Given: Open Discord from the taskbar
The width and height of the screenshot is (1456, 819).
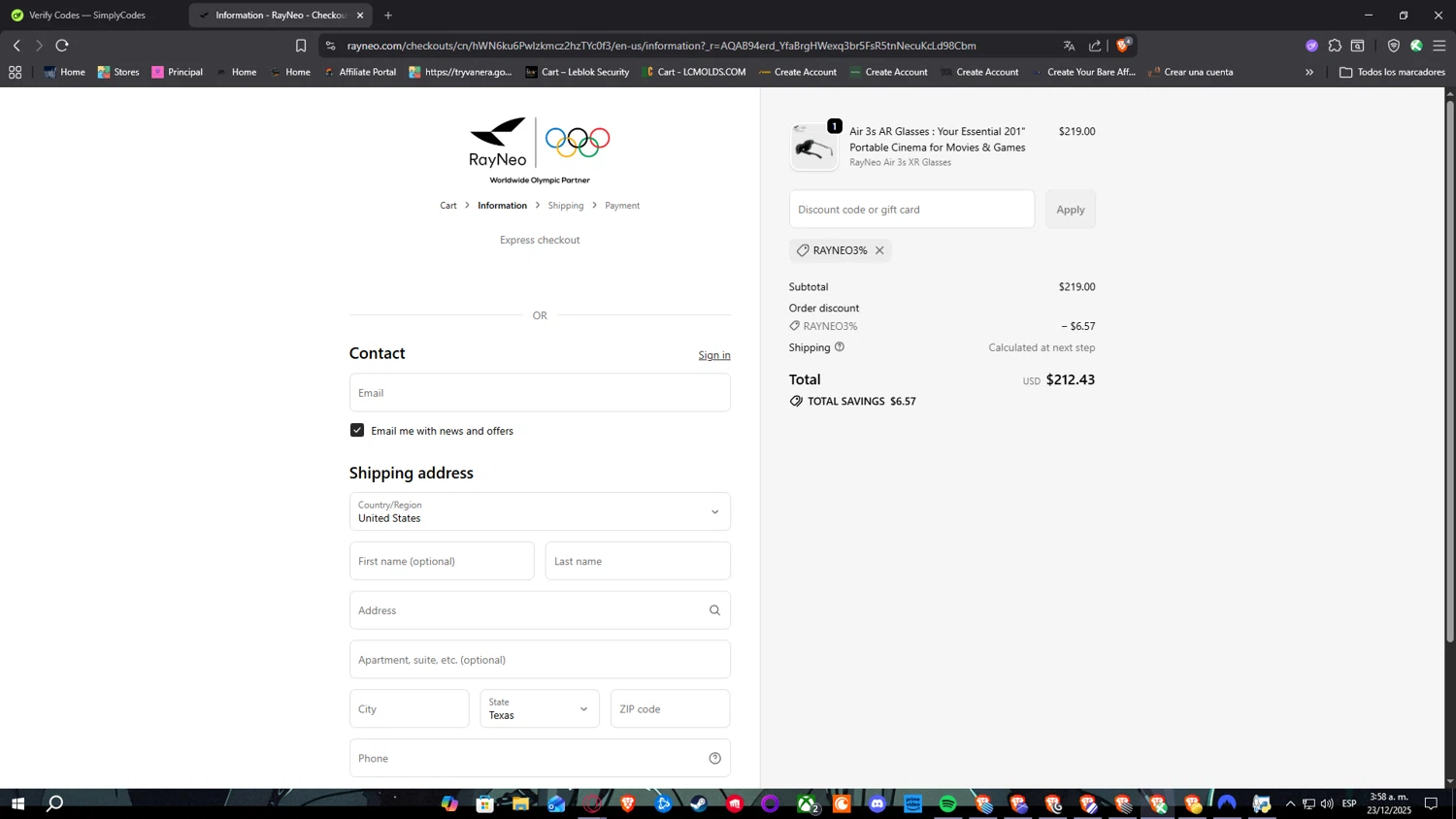Looking at the screenshot, I should click(877, 803).
